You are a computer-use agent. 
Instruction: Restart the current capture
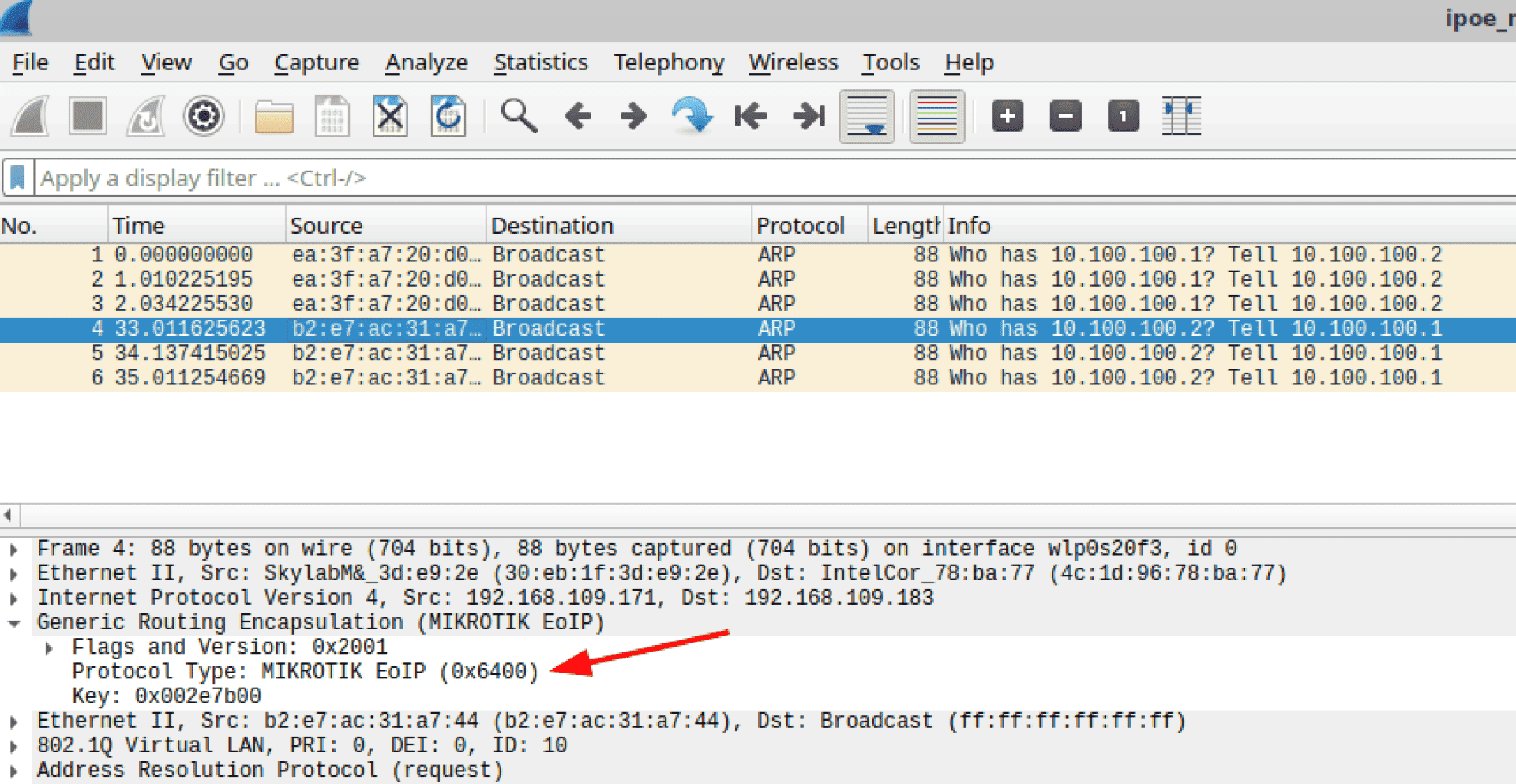click(x=146, y=117)
